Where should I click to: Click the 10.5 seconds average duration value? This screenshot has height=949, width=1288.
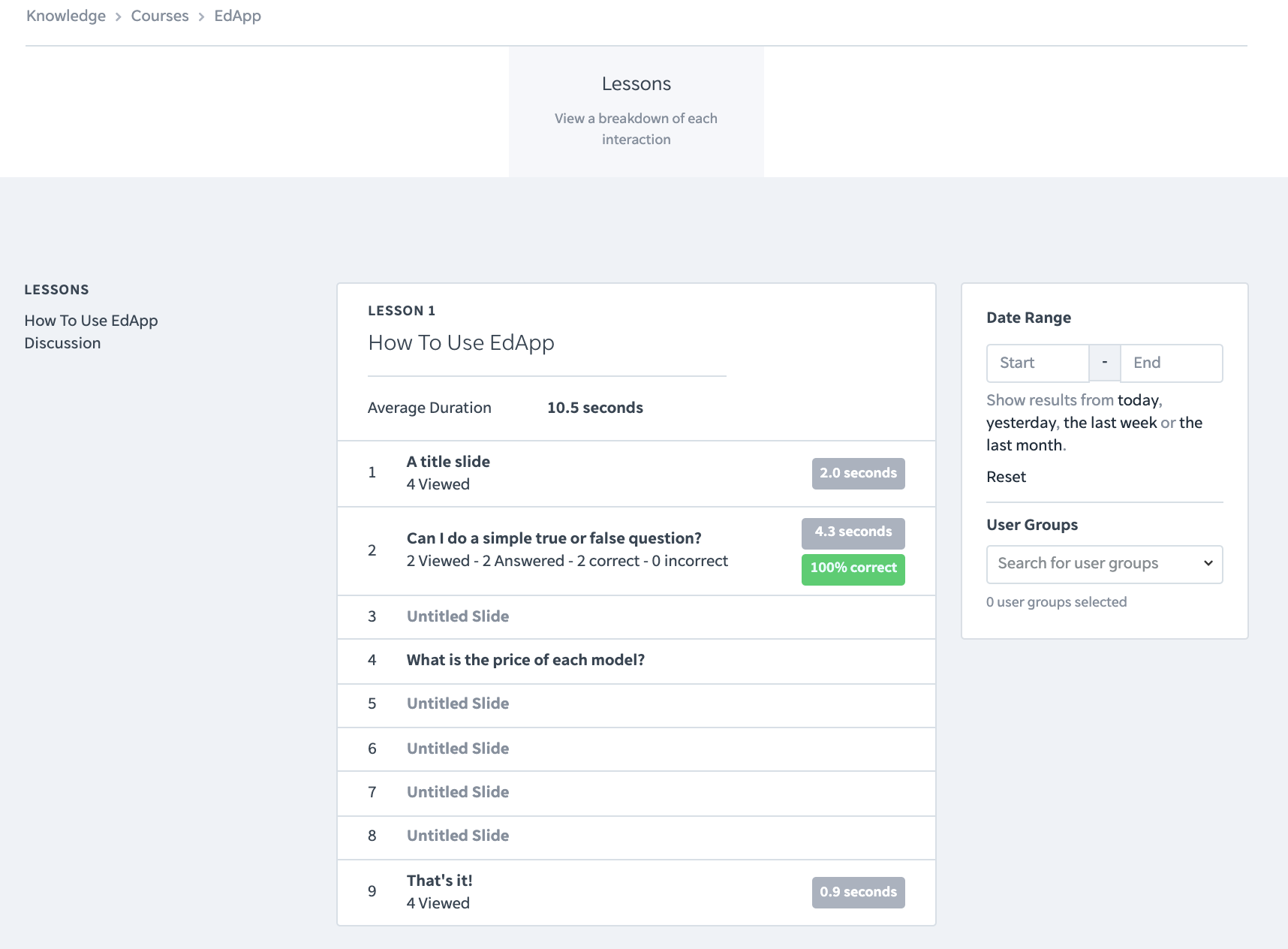(595, 408)
